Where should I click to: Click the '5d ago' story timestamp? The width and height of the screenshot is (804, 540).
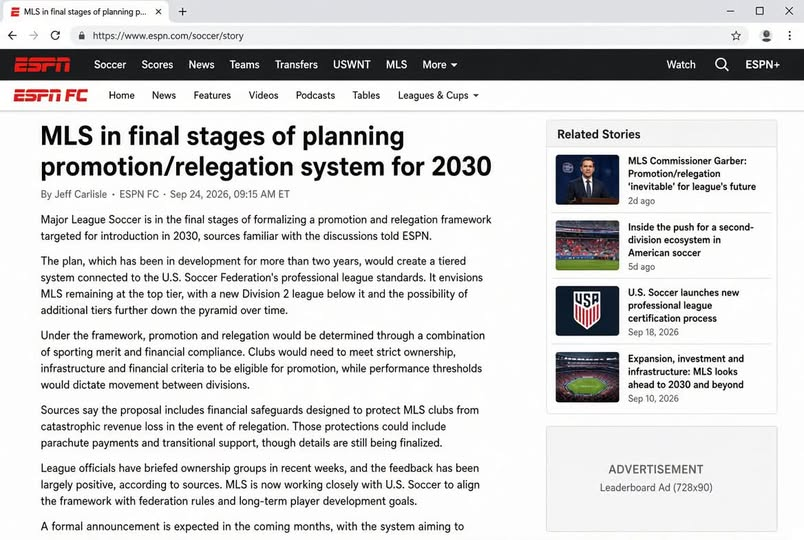641,267
